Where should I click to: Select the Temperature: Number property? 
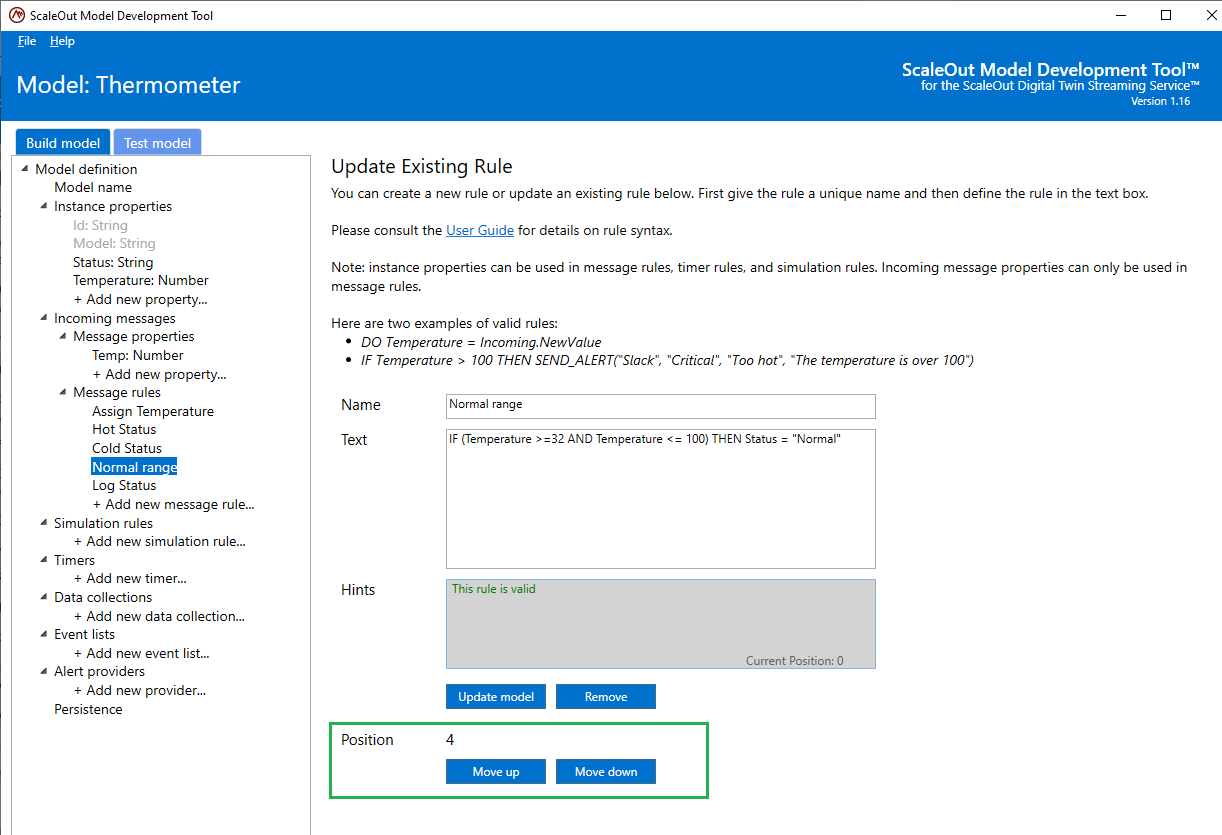(x=141, y=280)
